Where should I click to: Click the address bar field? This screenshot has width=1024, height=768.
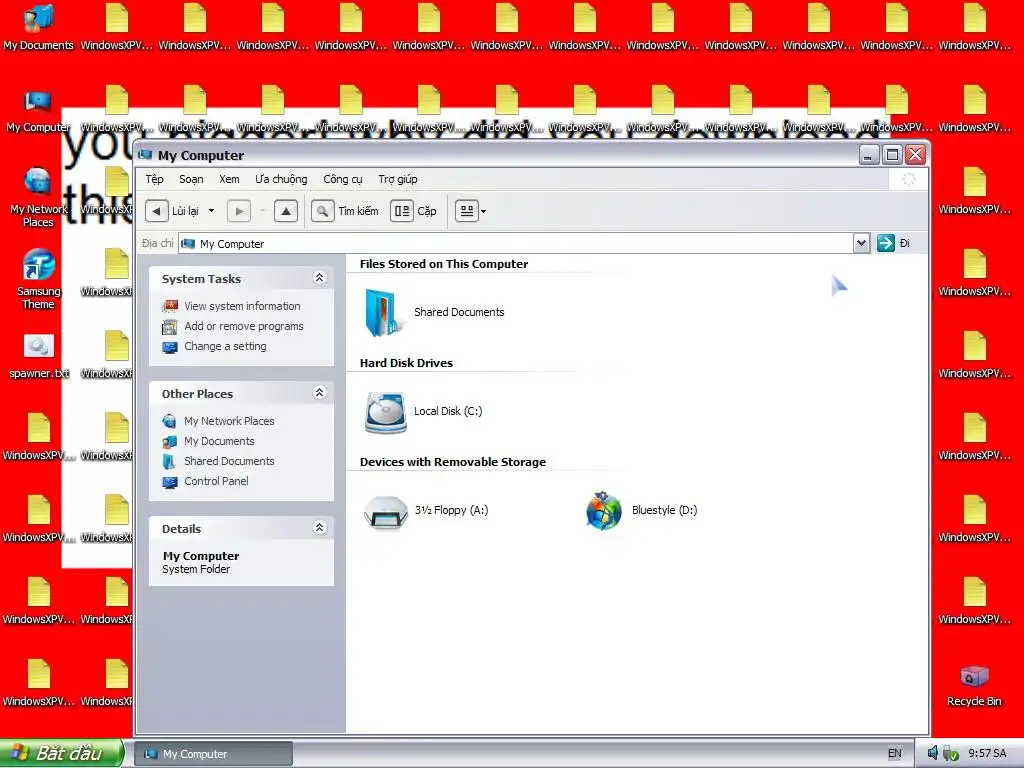(516, 244)
